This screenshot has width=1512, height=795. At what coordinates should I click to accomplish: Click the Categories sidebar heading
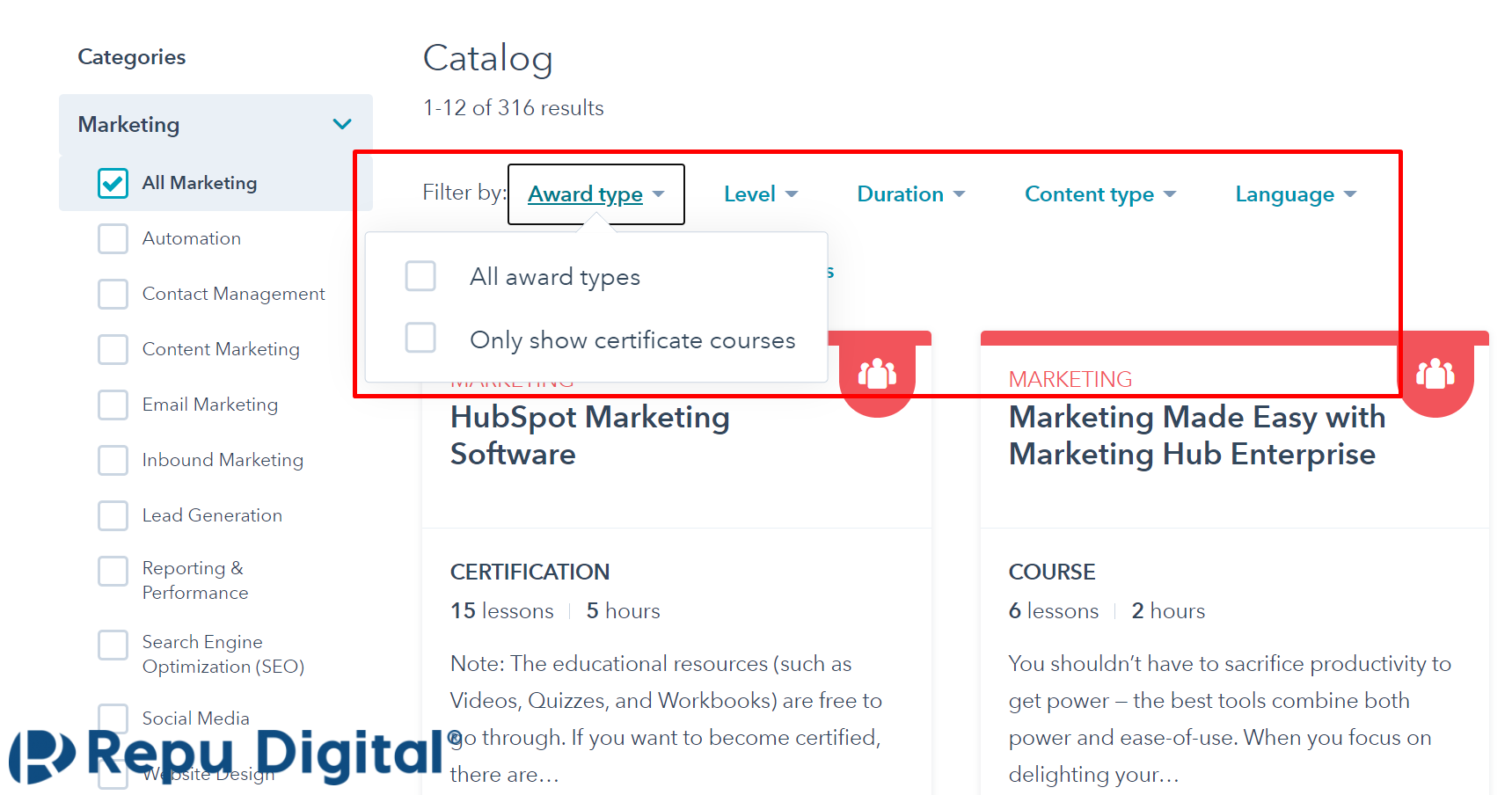coord(132,57)
